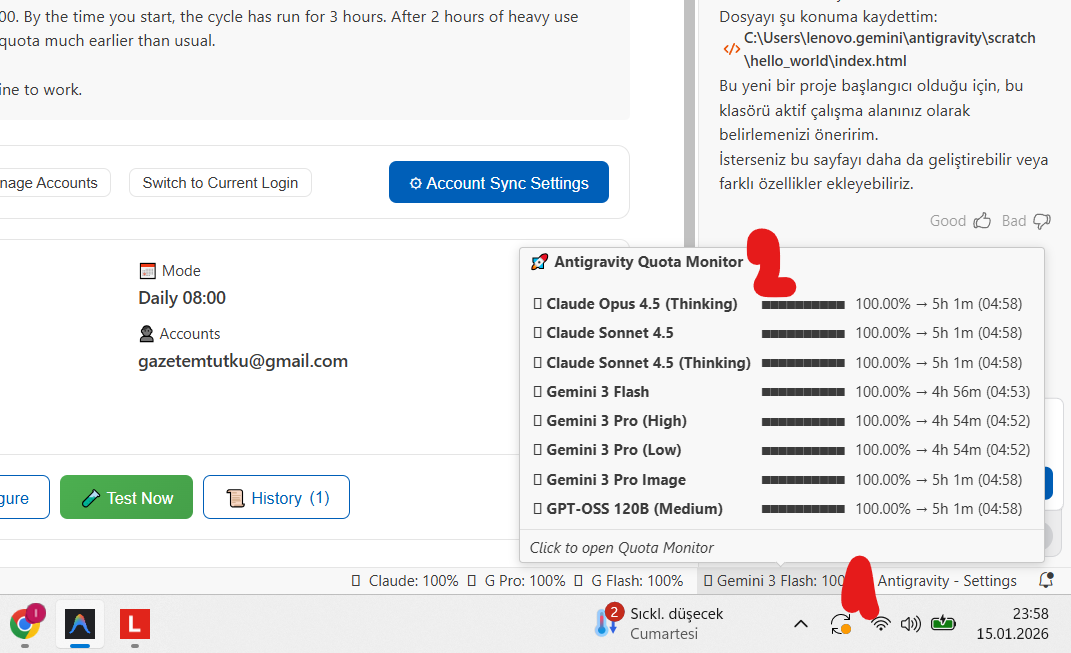Select Gemini 3 Pro (High) quota row
Image resolution: width=1071 pixels, height=653 pixels.
(781, 421)
